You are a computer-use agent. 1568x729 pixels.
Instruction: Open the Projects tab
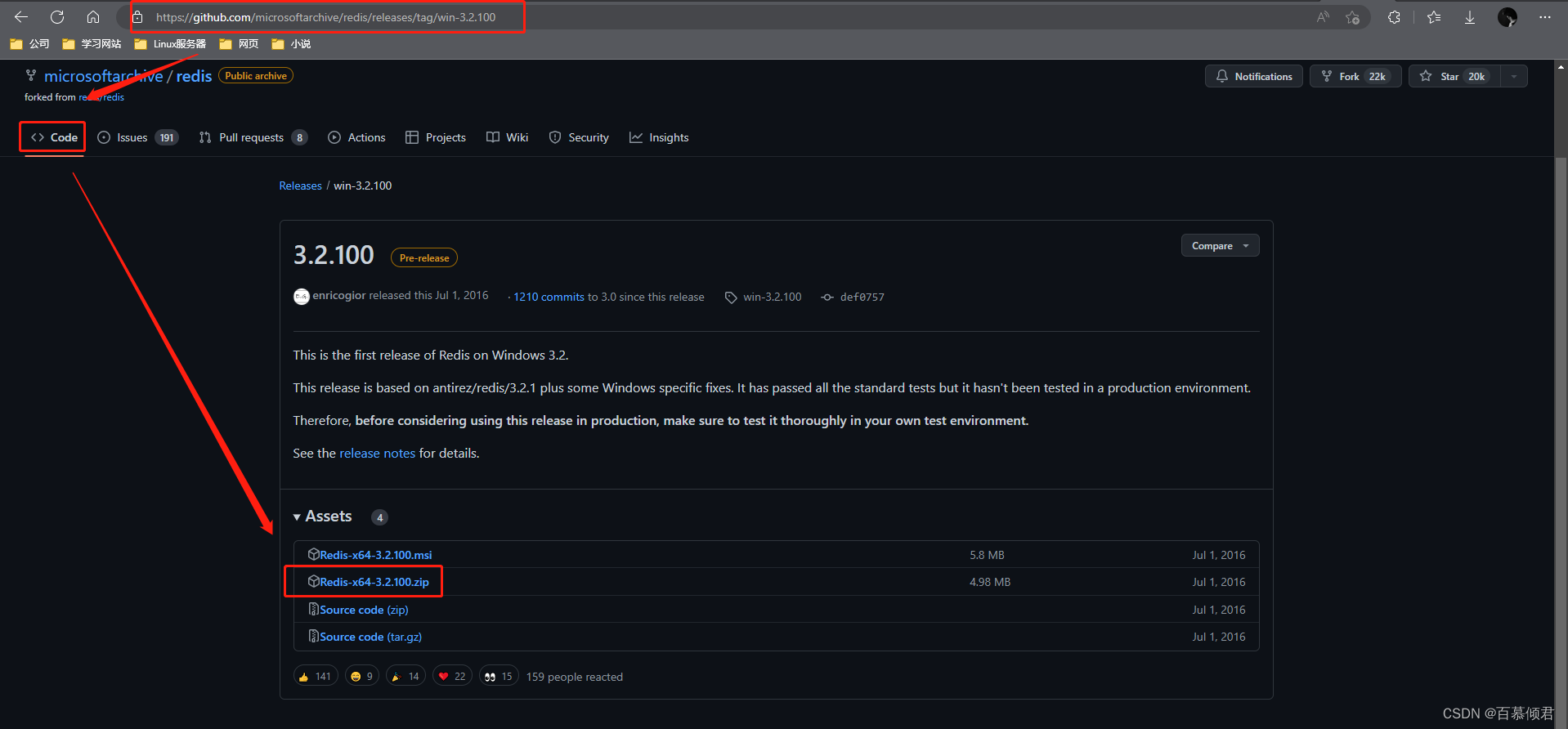(436, 137)
